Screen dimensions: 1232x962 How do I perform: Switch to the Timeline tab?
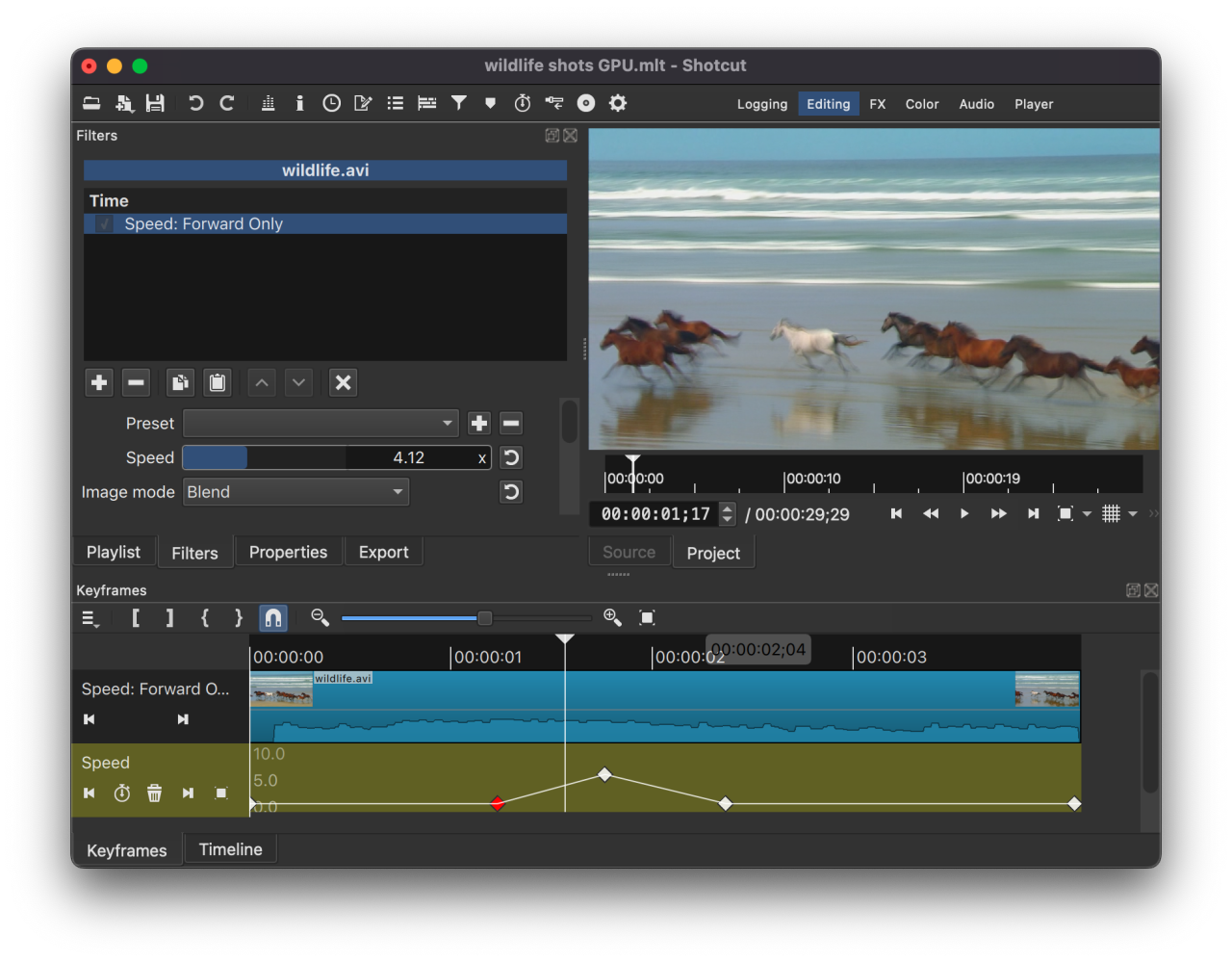231,849
